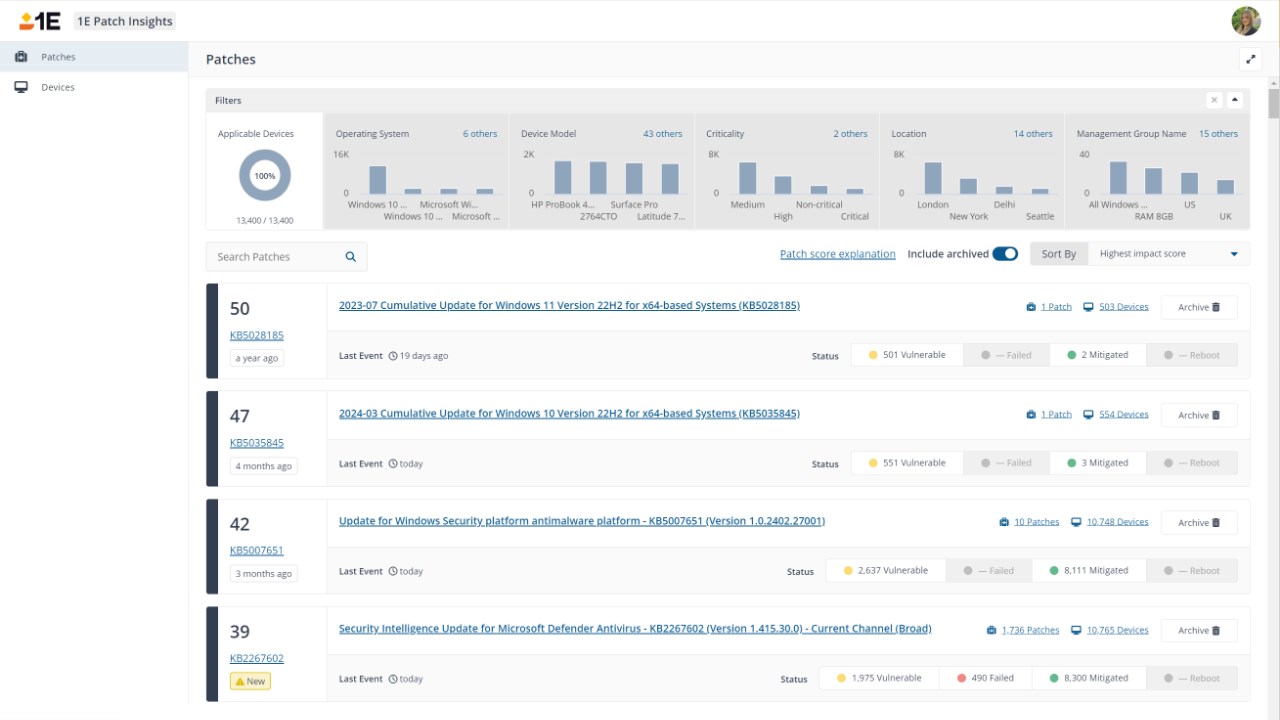Viewport: 1280px width, 720px height.
Task: Click the Applicable Devices 100% donut chart
Action: coord(265,176)
